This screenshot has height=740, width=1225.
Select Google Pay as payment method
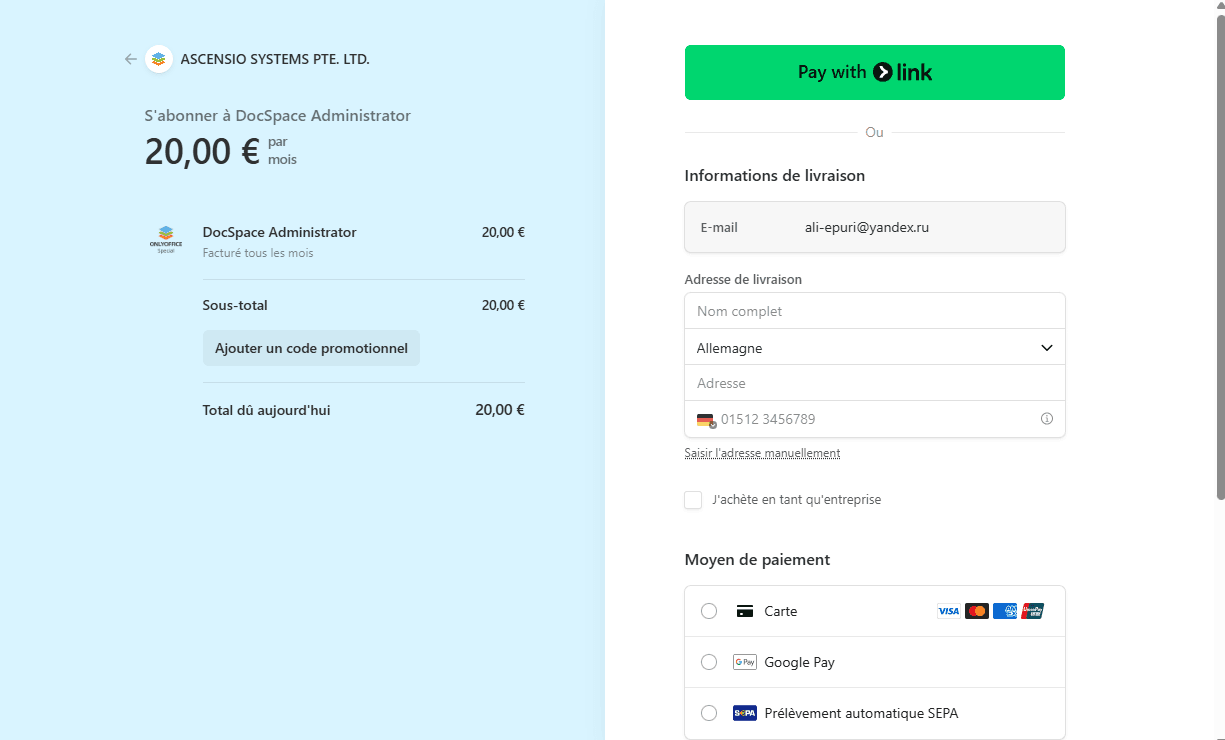(709, 661)
